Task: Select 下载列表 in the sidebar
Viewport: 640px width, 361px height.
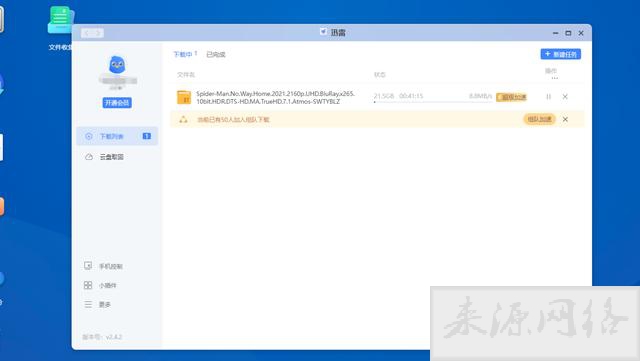Action: (x=117, y=136)
